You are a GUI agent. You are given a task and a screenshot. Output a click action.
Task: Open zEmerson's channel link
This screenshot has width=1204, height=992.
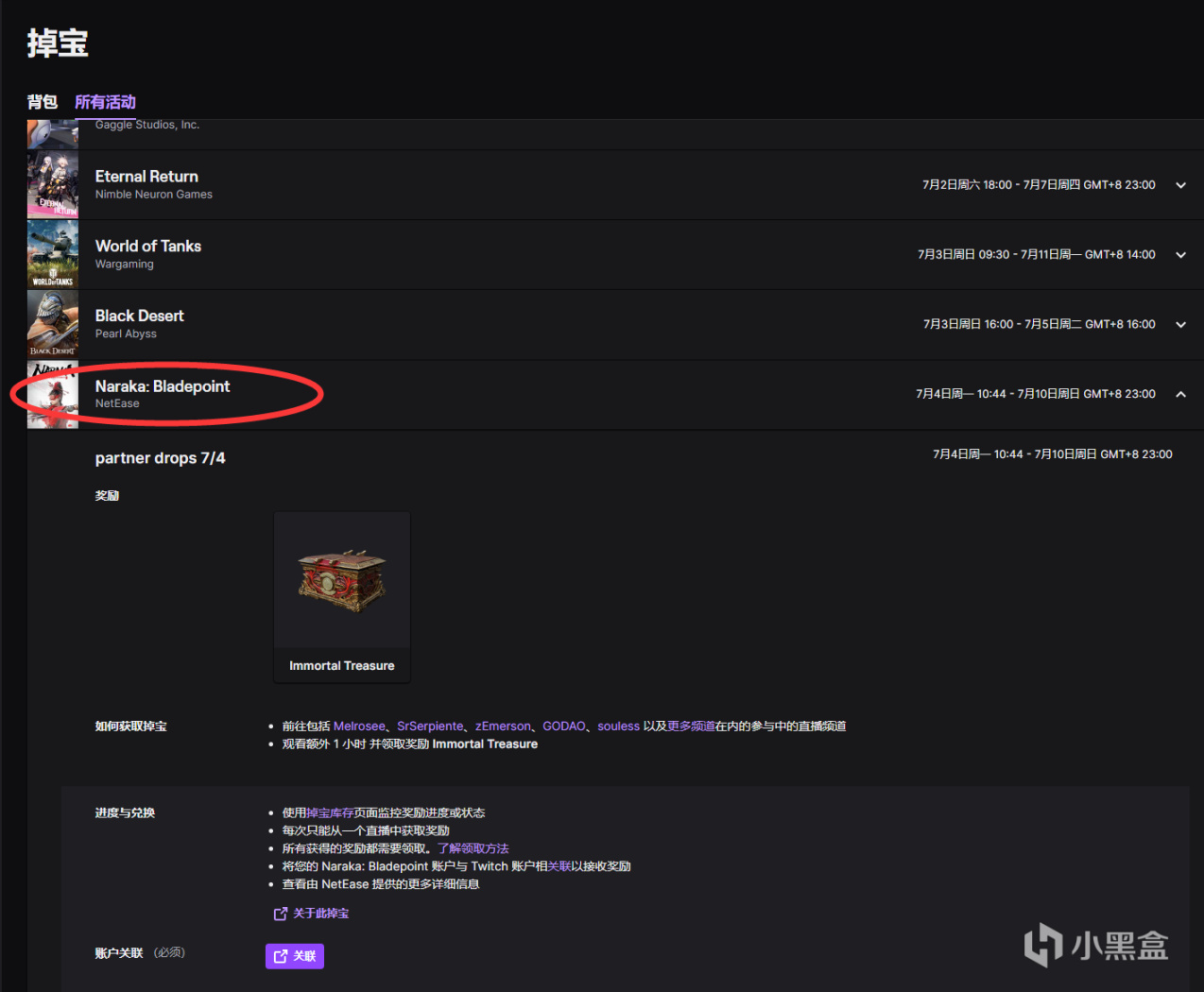point(503,727)
